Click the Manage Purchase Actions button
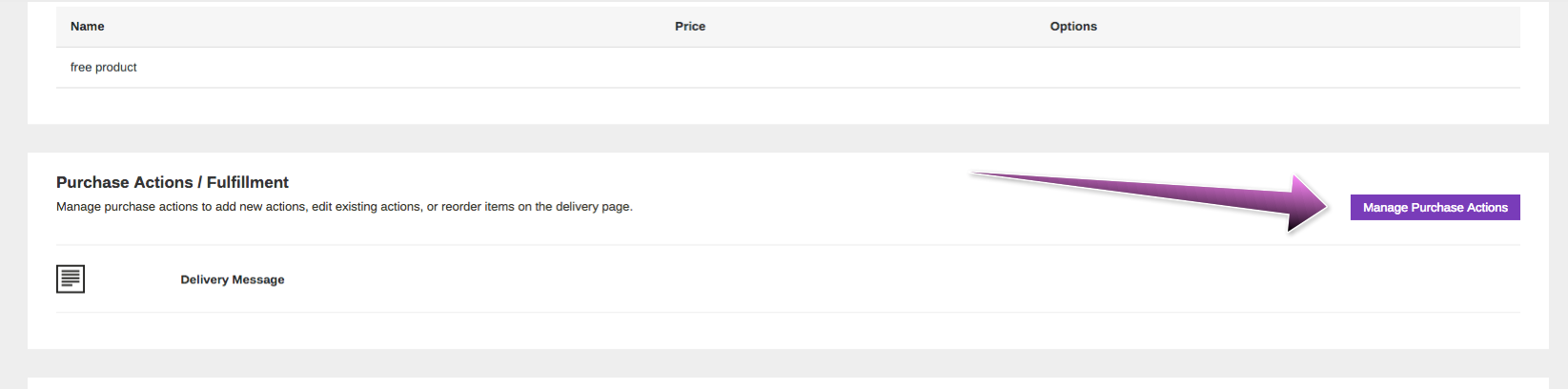Viewport: 1568px width, 389px height. [1435, 207]
